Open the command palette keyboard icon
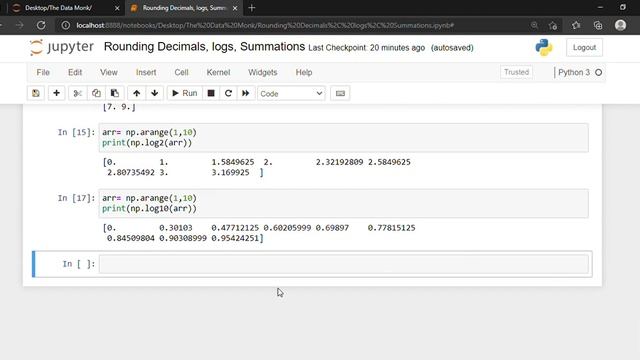Image resolution: width=640 pixels, height=360 pixels. point(340,93)
